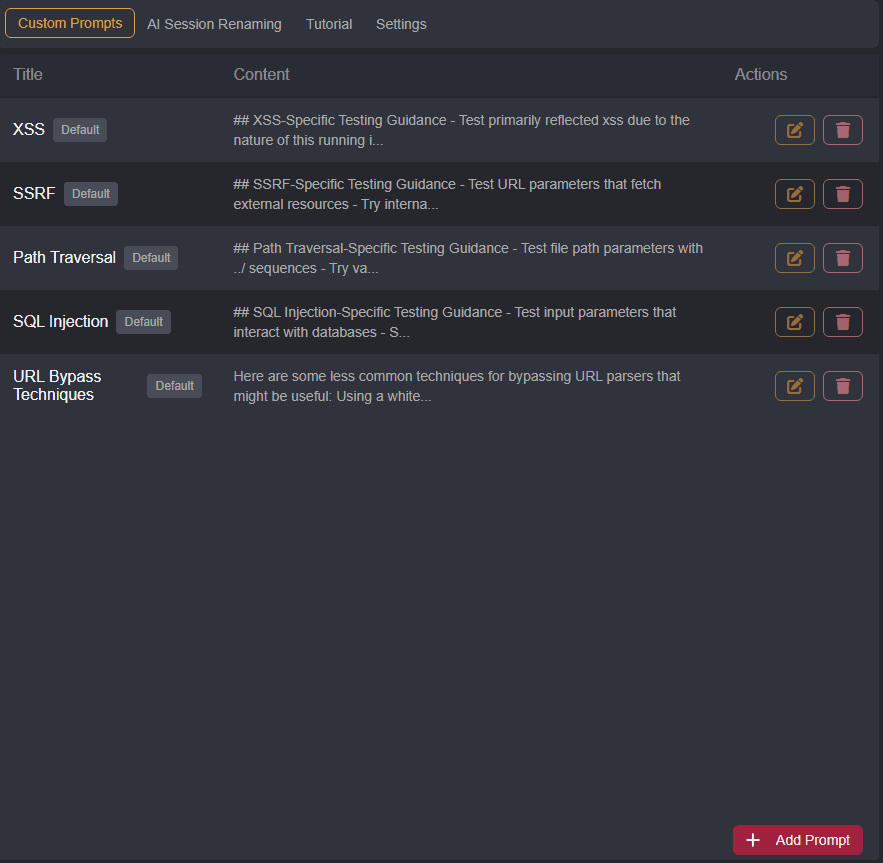Select the Custom Prompts tab
Screen dimensions: 883x863
pyautogui.click(x=69, y=22)
